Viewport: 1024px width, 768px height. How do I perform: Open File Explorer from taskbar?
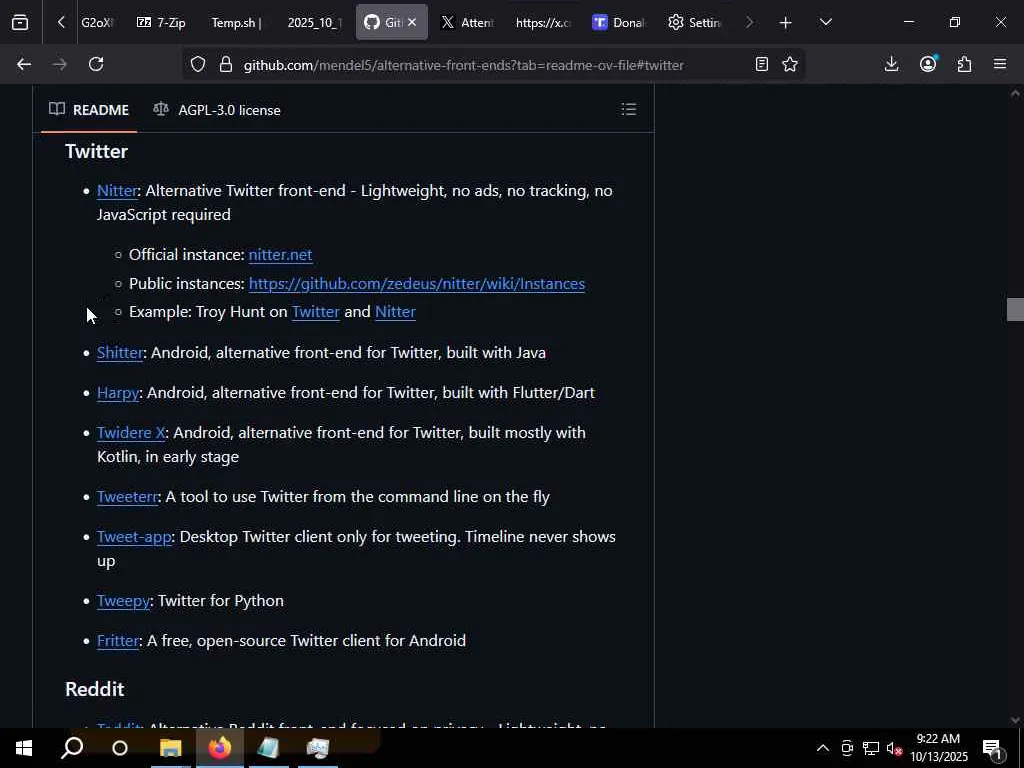(170, 747)
